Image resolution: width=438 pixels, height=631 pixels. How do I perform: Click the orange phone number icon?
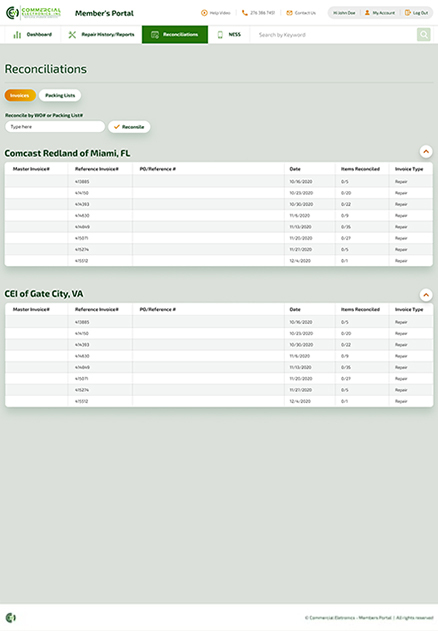244,13
